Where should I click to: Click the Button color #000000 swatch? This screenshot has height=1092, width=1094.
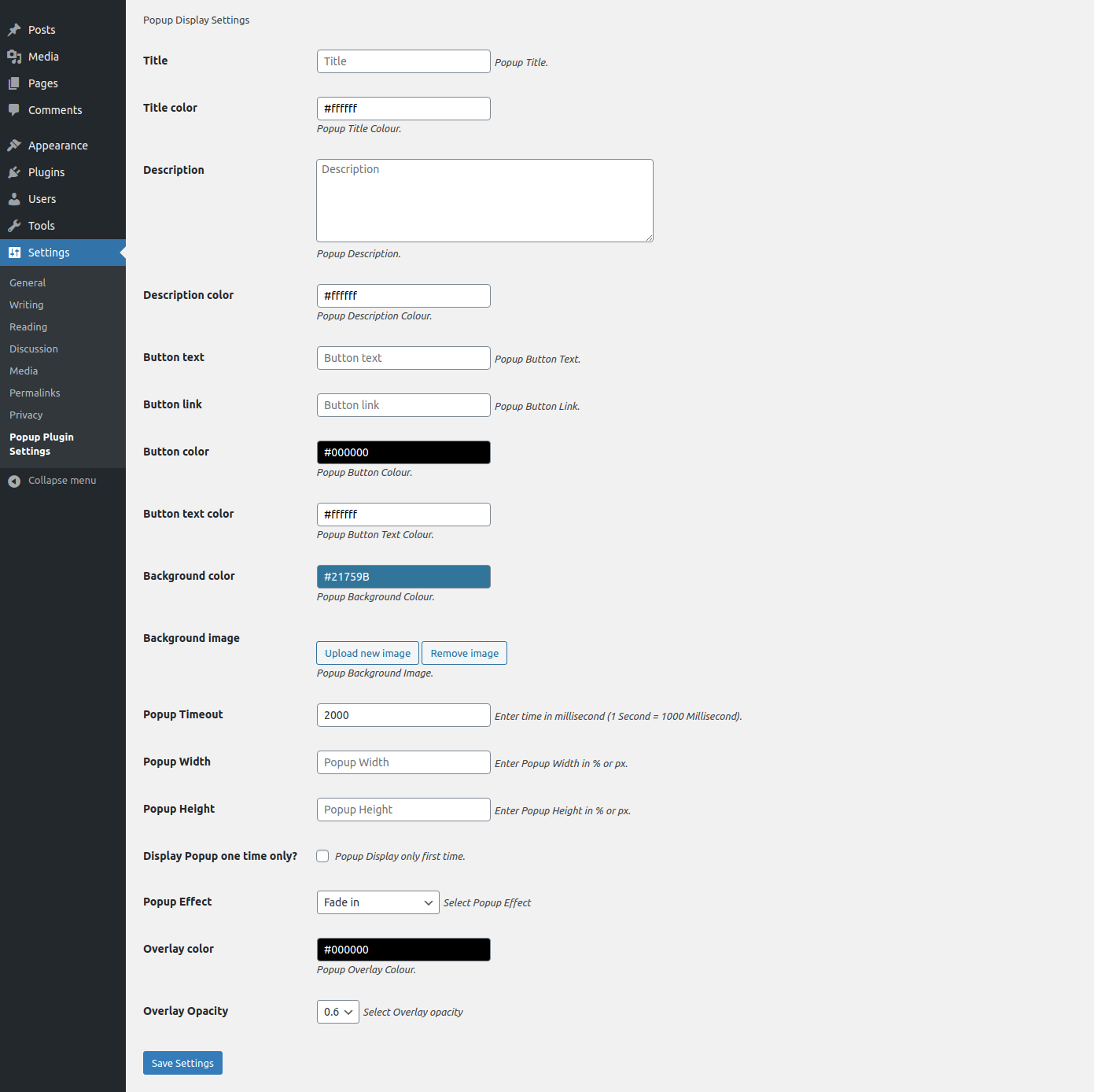click(x=403, y=452)
